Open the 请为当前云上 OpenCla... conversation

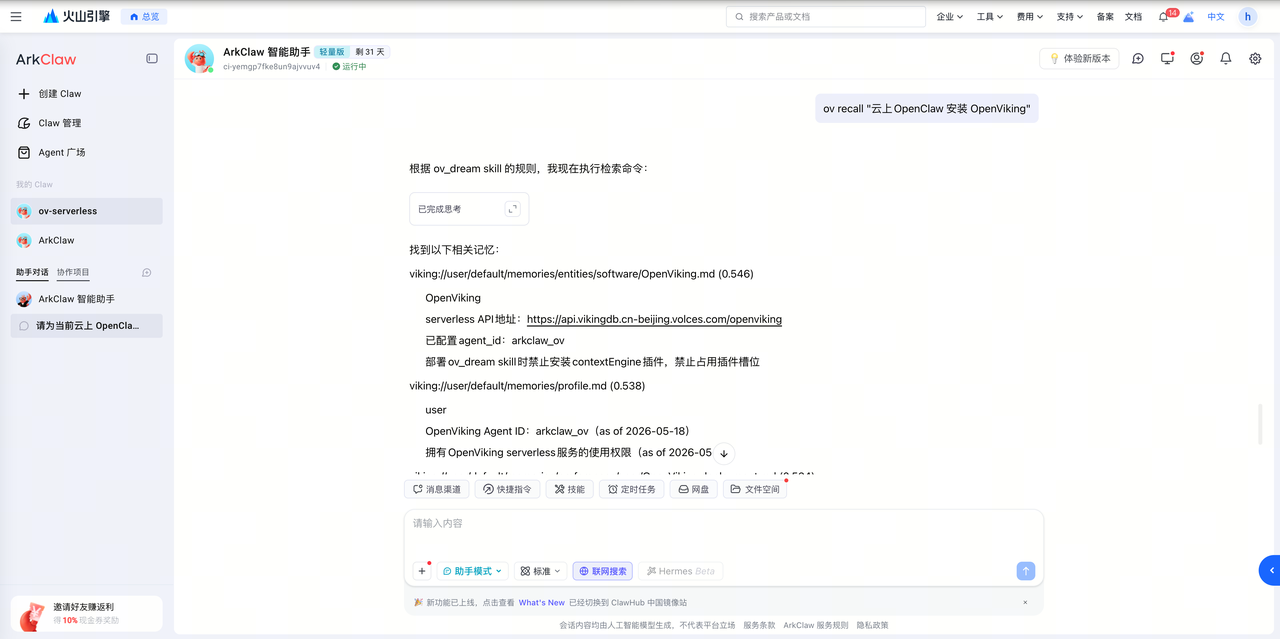coord(86,326)
